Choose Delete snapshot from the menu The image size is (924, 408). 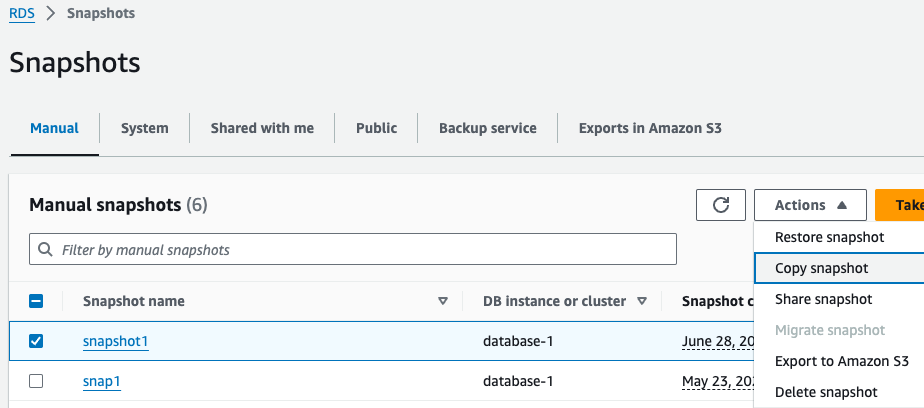[825, 392]
